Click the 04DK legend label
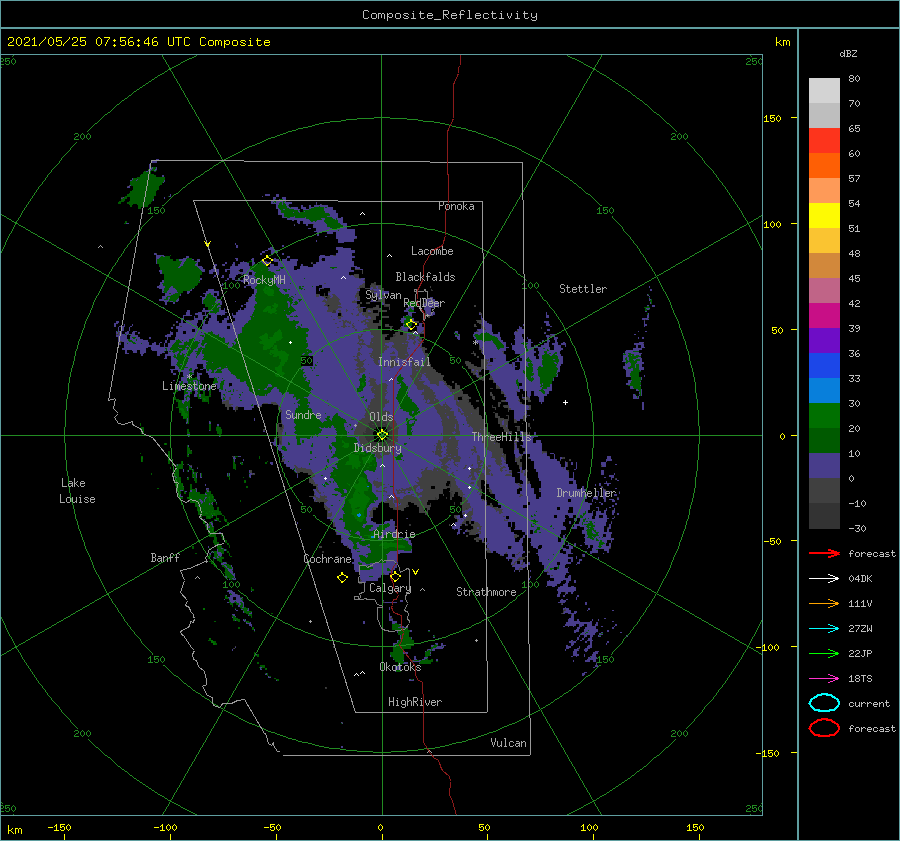The height and width of the screenshot is (841, 900). 860,578
